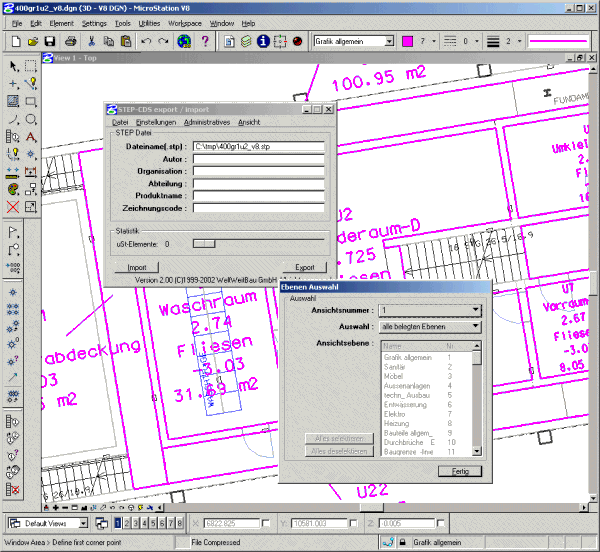Click the purple question mark help icon
This screenshot has height=552, width=600.
[x=205, y=41]
